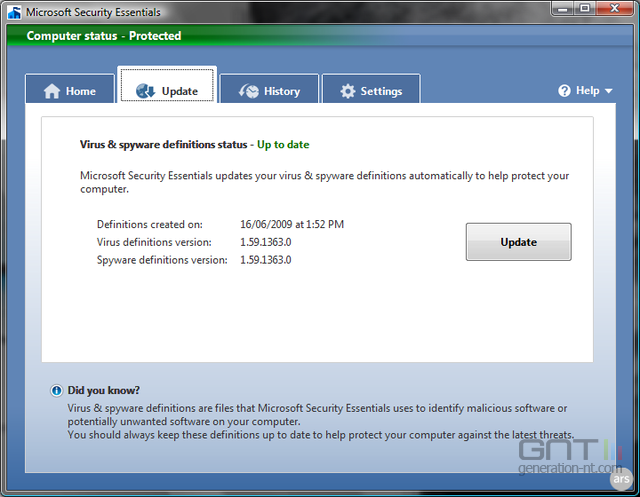Viewport: 640px width, 497px height.
Task: Click the house icon on Home tab
Action: coord(52,91)
